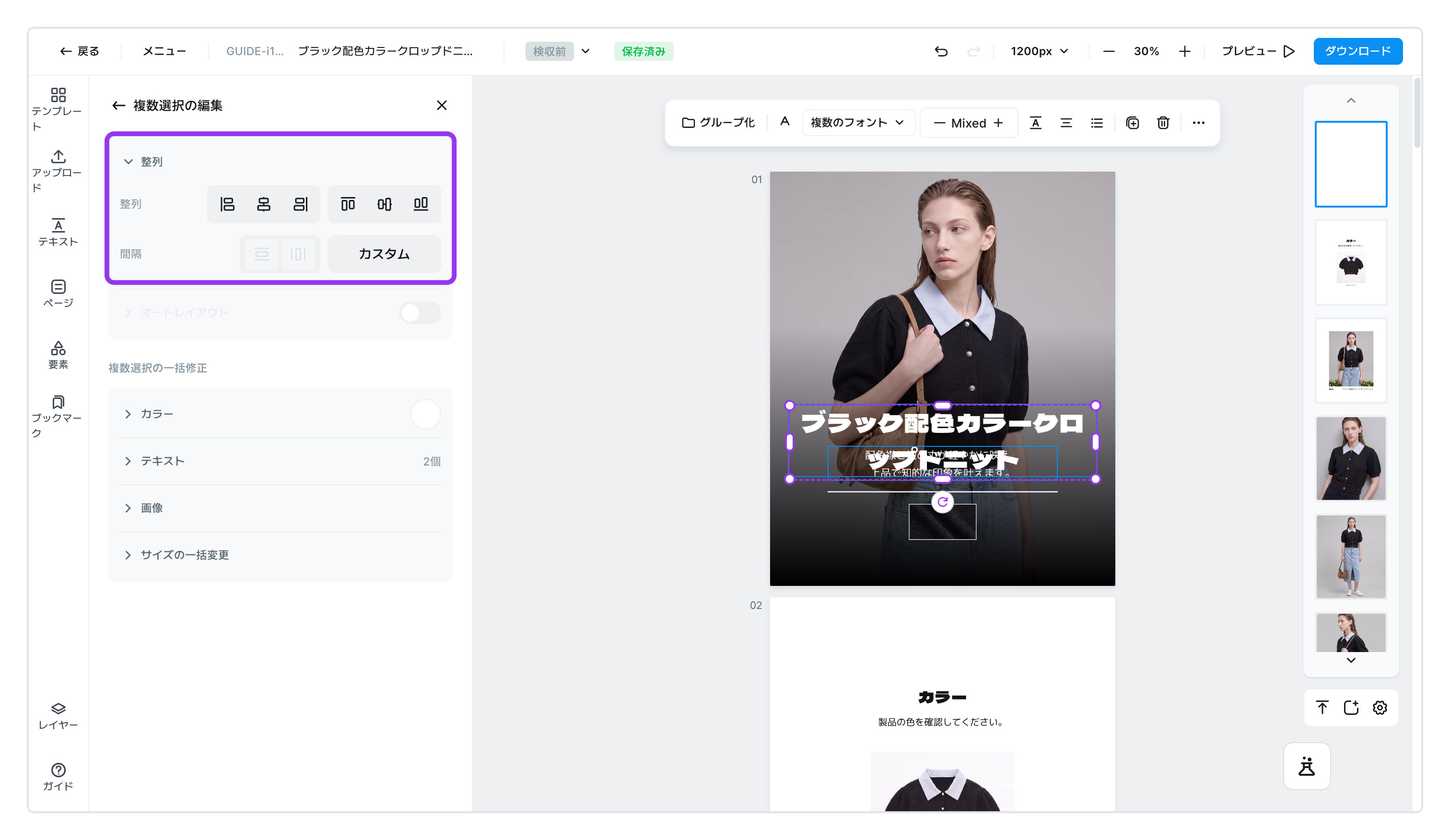Click the カスタム spacing button
Screen dimensions: 1450x840
(384, 254)
